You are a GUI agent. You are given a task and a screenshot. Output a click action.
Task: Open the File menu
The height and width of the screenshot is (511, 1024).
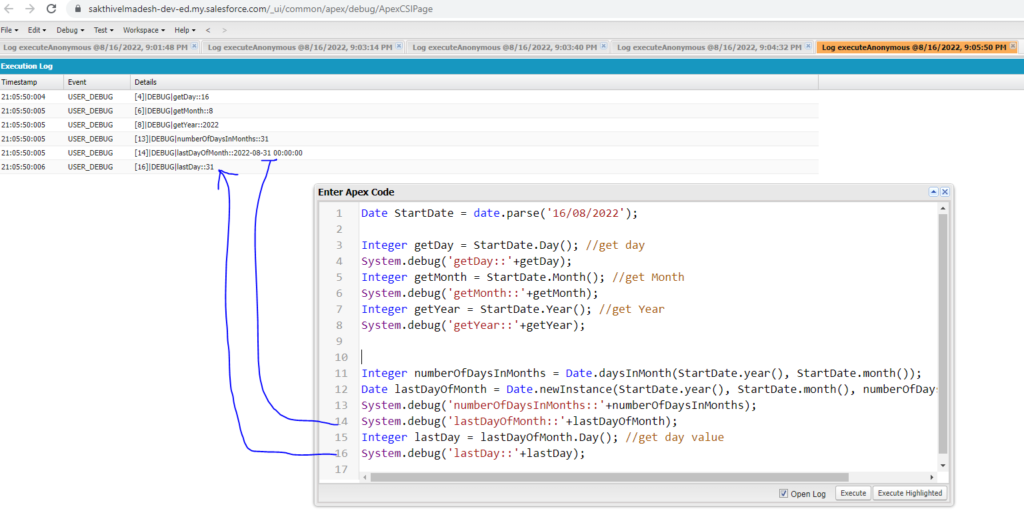coord(9,30)
